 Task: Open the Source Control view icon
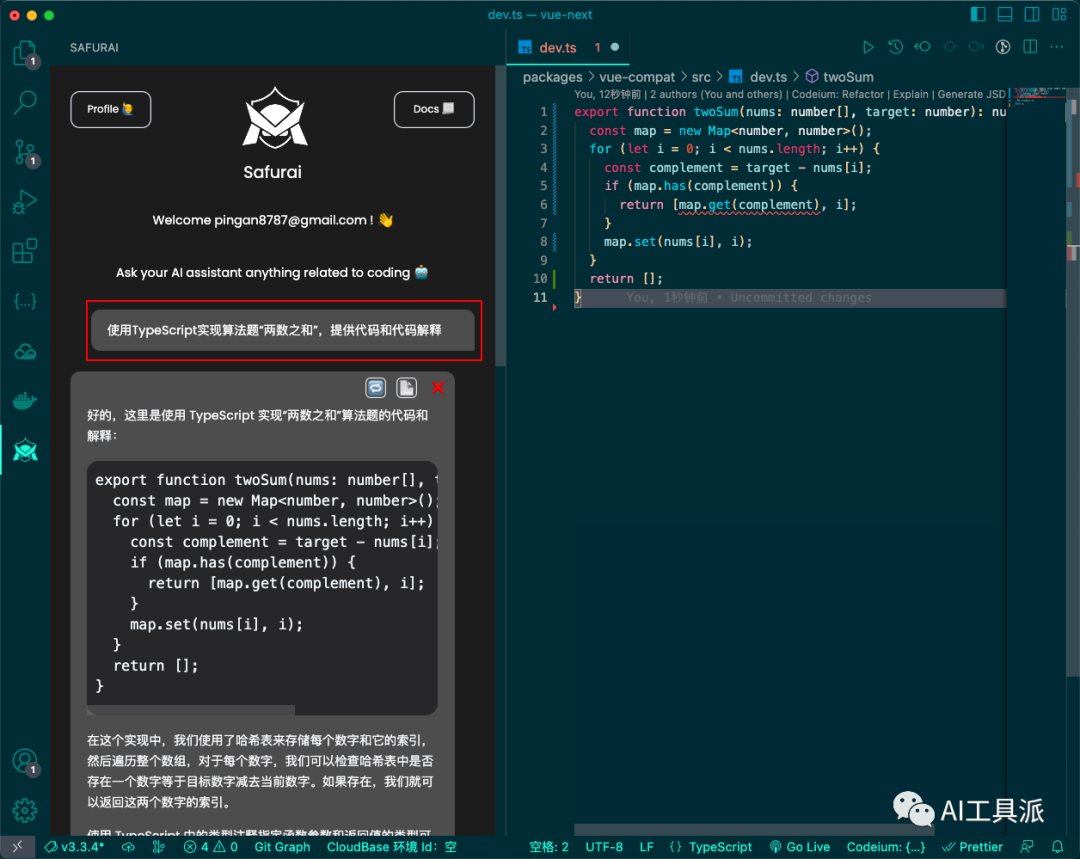[x=25, y=152]
